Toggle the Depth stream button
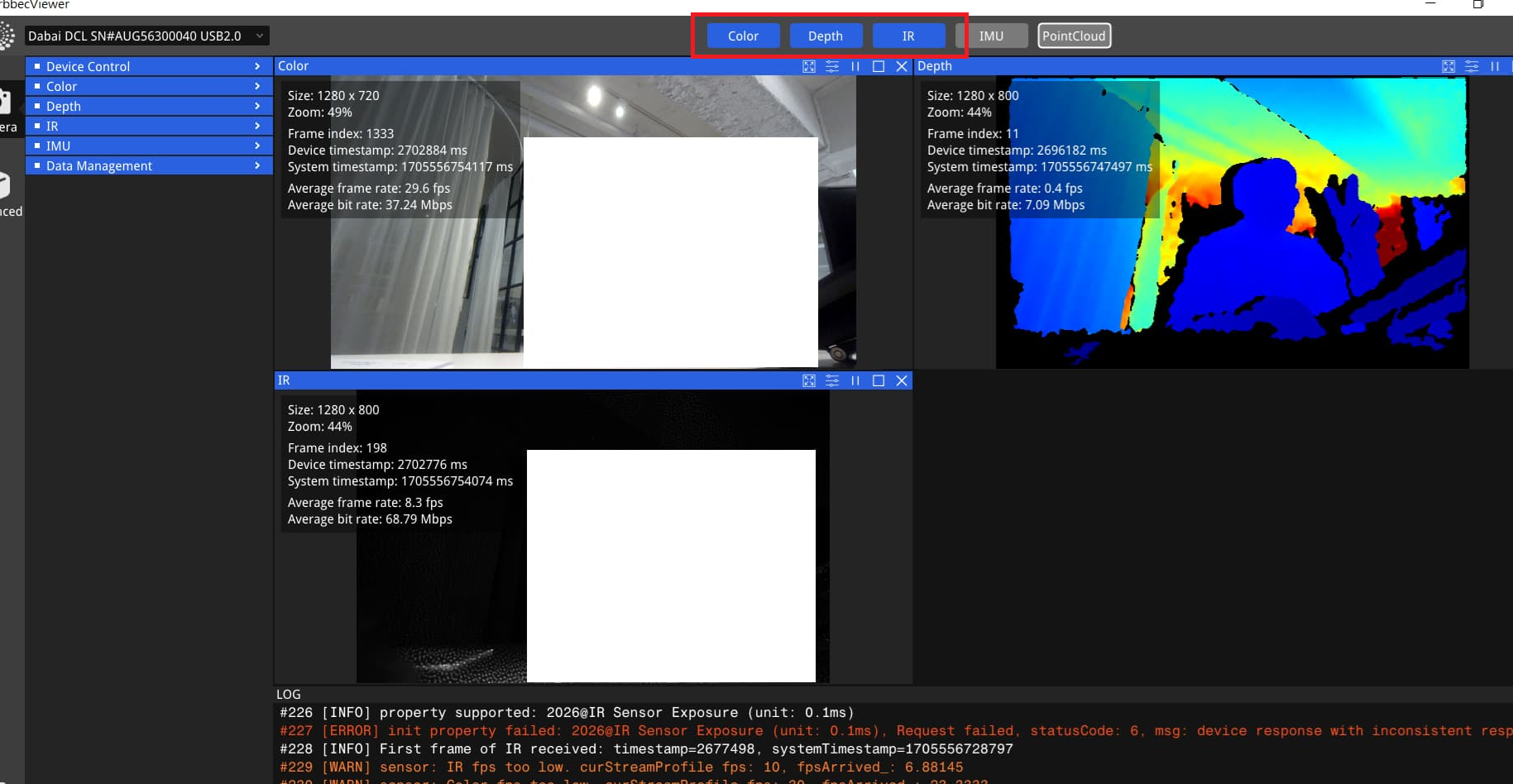Image resolution: width=1513 pixels, height=784 pixels. (825, 36)
